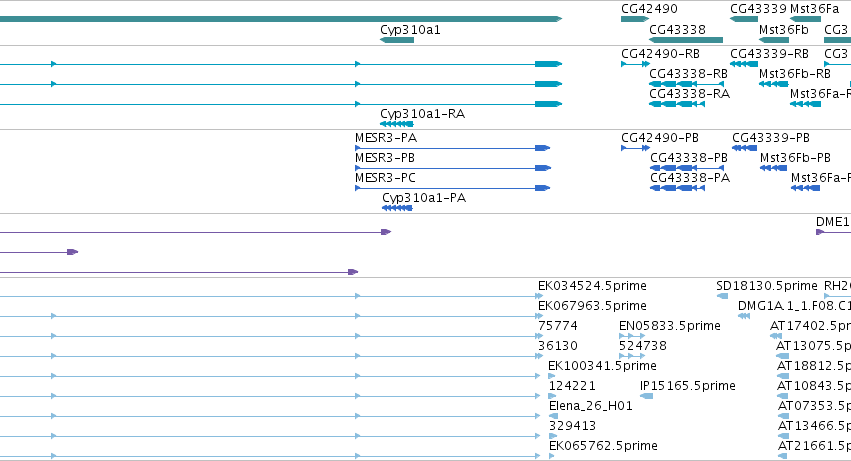Click the Cyp310a1-PA protein label
Image resolution: width=851 pixels, height=461 pixels.
click(x=424, y=198)
